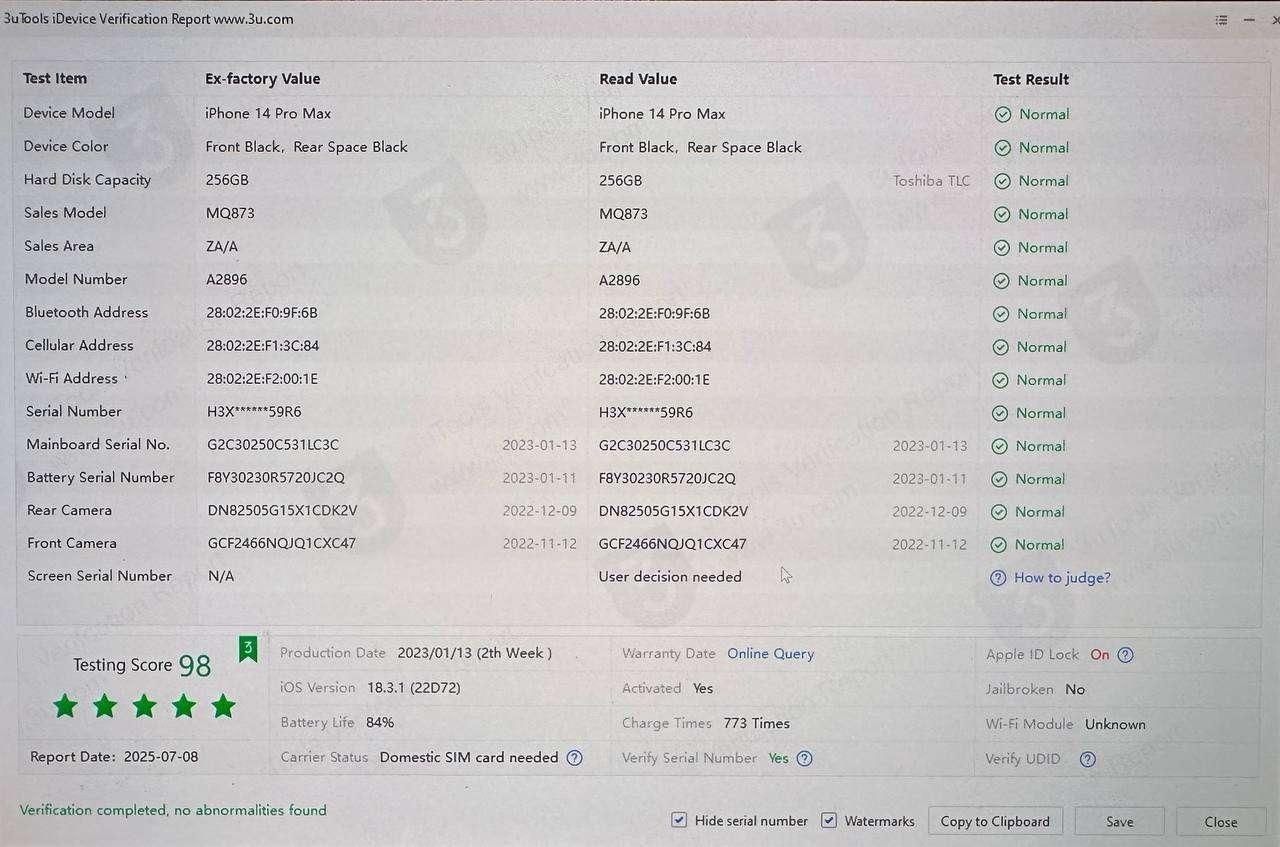
Task: Click the Screen Serial Number N/A cell
Action: click(x=221, y=576)
